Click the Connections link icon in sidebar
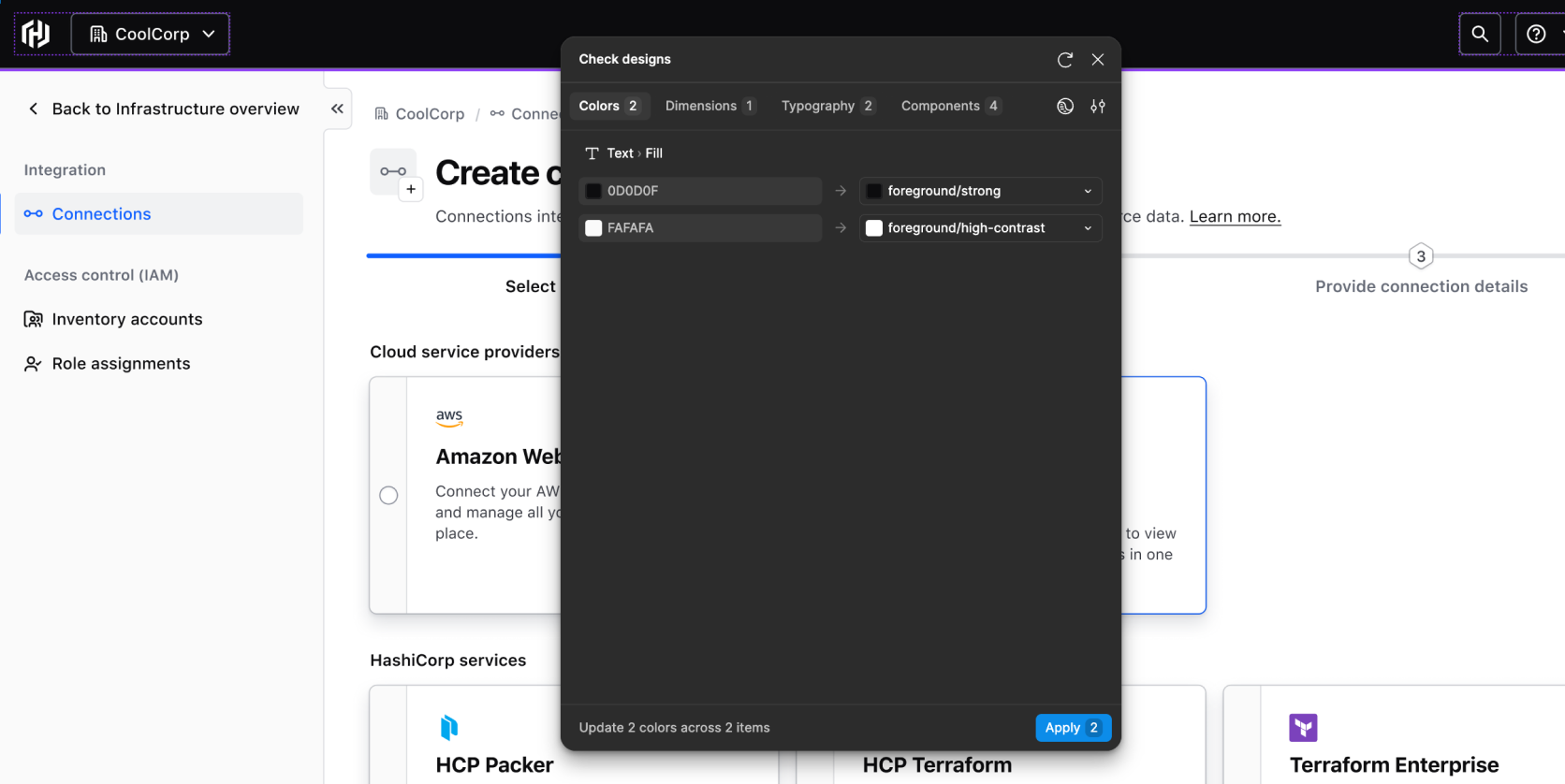 (34, 214)
